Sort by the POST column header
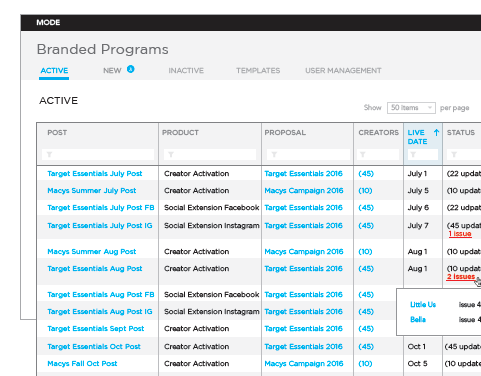 tap(57, 133)
